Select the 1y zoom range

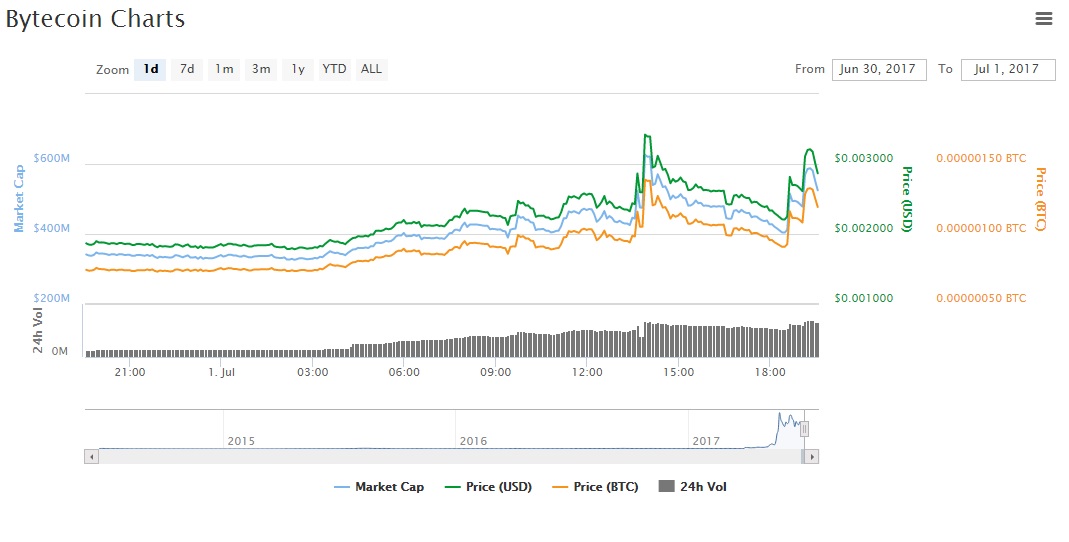[297, 69]
